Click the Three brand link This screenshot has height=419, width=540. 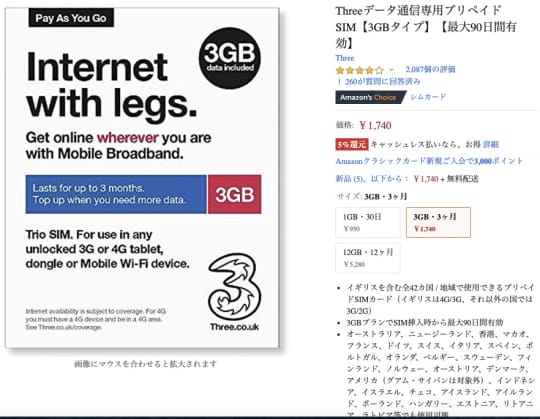click(345, 58)
